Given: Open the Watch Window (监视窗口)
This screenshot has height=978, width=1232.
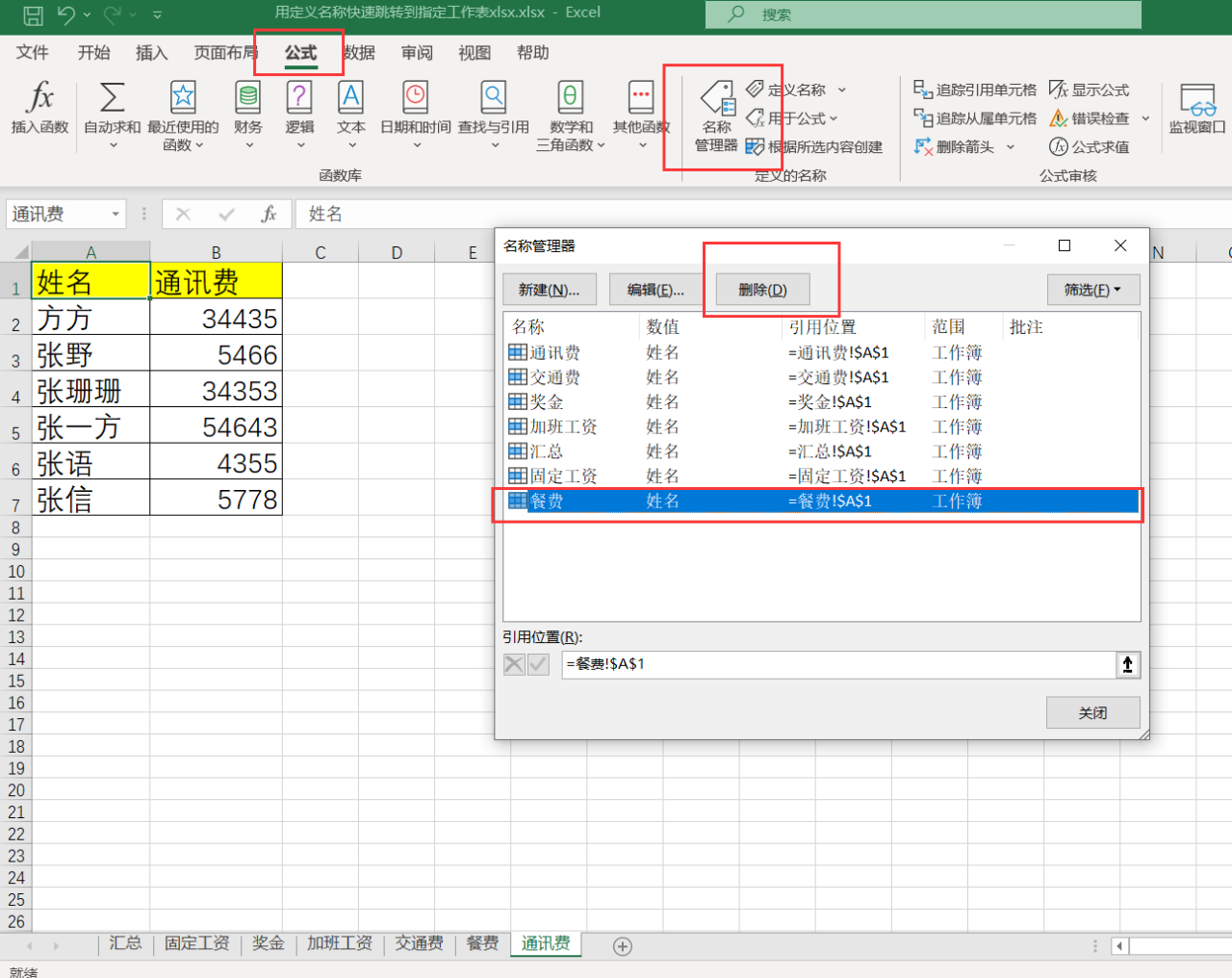Looking at the screenshot, I should (x=1197, y=108).
